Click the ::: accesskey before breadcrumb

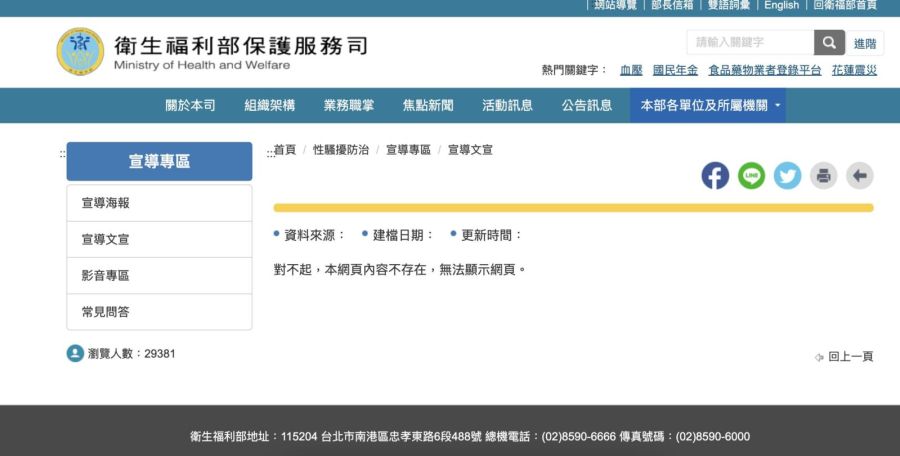(270, 153)
